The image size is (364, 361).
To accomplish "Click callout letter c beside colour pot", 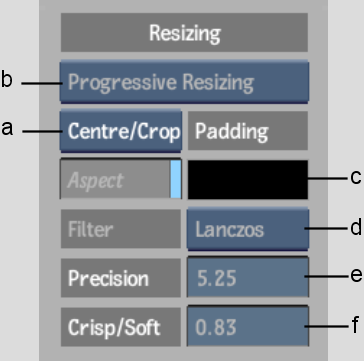I will click(356, 177).
